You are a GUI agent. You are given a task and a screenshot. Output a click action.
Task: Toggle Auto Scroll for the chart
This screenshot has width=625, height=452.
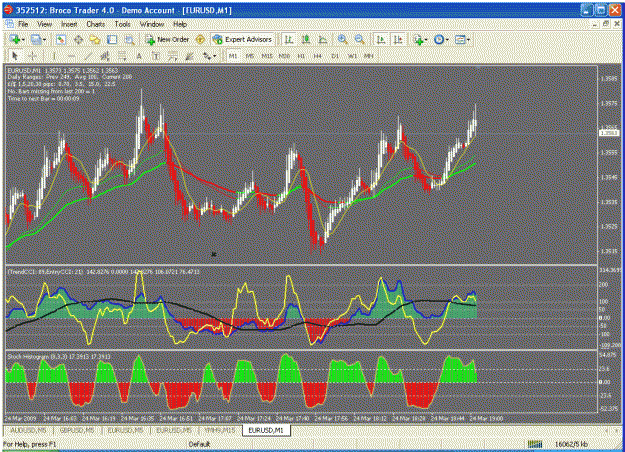click(x=381, y=39)
